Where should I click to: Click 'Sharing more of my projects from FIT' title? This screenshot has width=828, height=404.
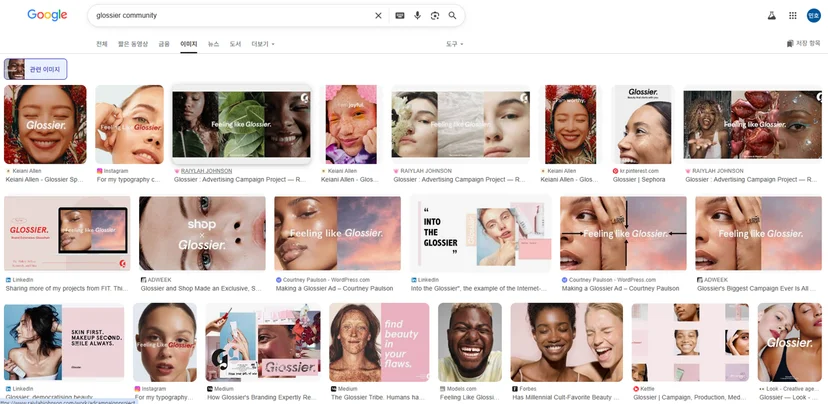pyautogui.click(x=67, y=288)
